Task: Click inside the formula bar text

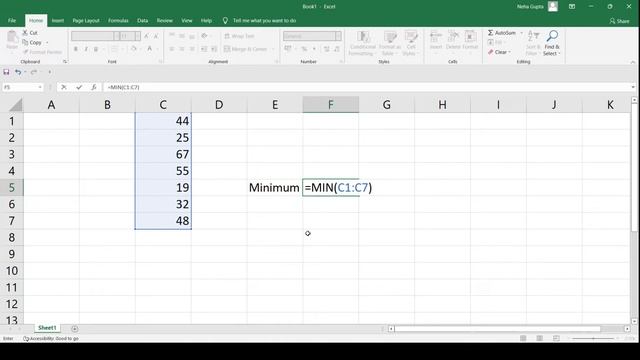Action: click(x=124, y=87)
